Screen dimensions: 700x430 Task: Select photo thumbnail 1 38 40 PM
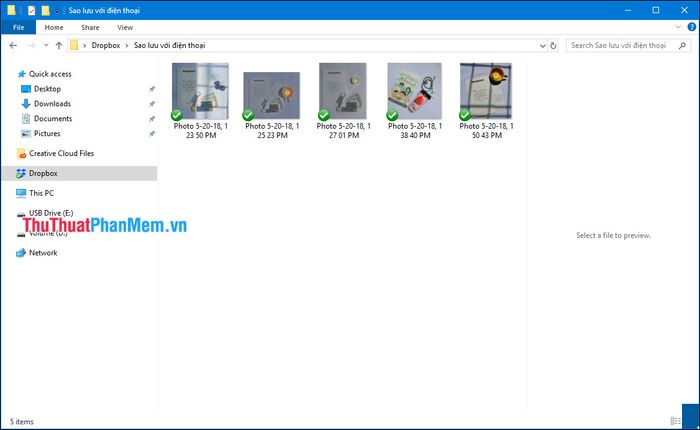click(415, 91)
